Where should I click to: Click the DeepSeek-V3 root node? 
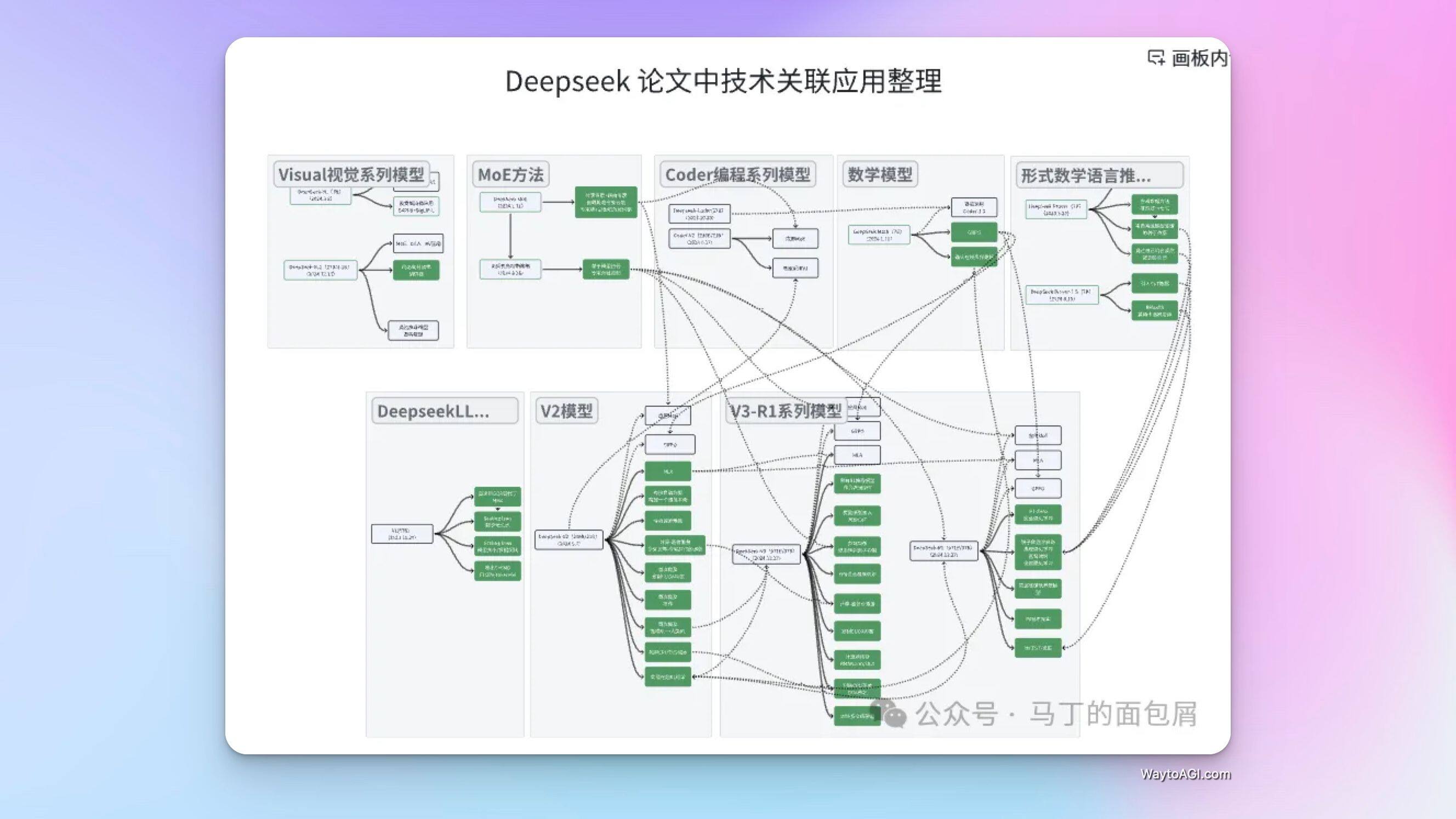[766, 554]
